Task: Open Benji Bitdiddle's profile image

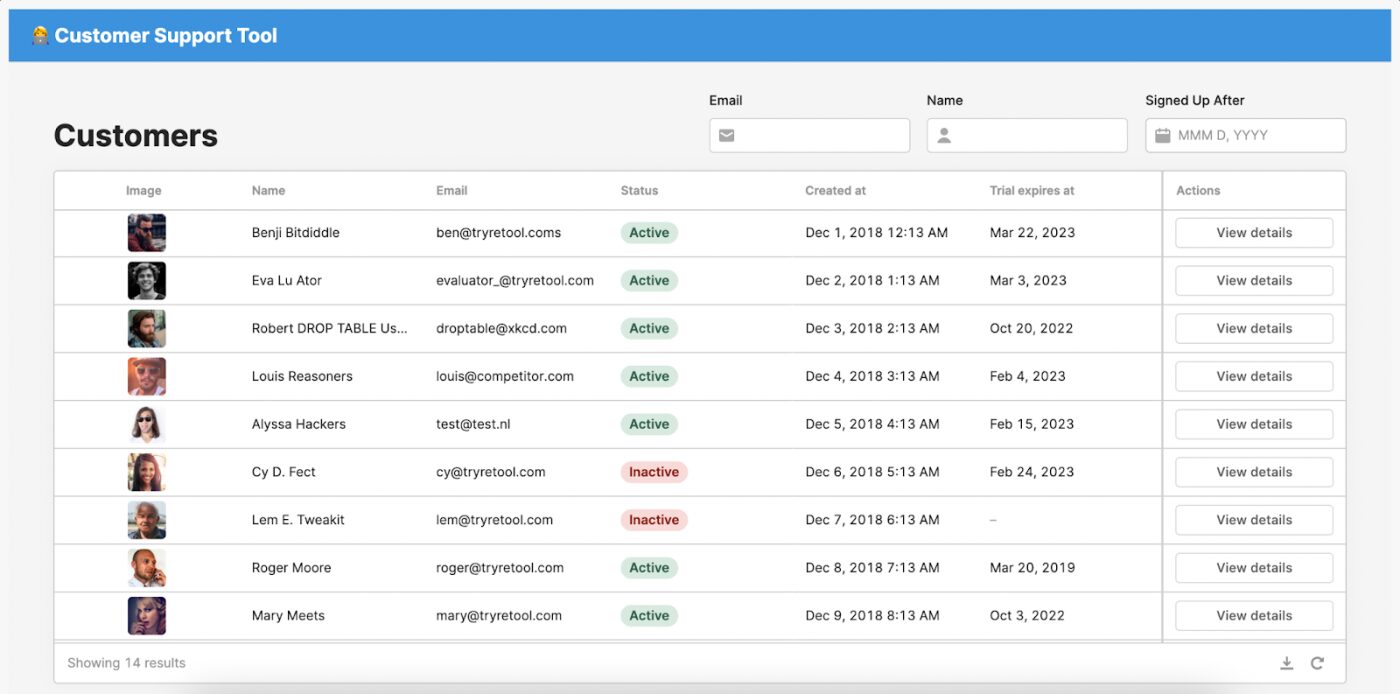Action: [147, 233]
